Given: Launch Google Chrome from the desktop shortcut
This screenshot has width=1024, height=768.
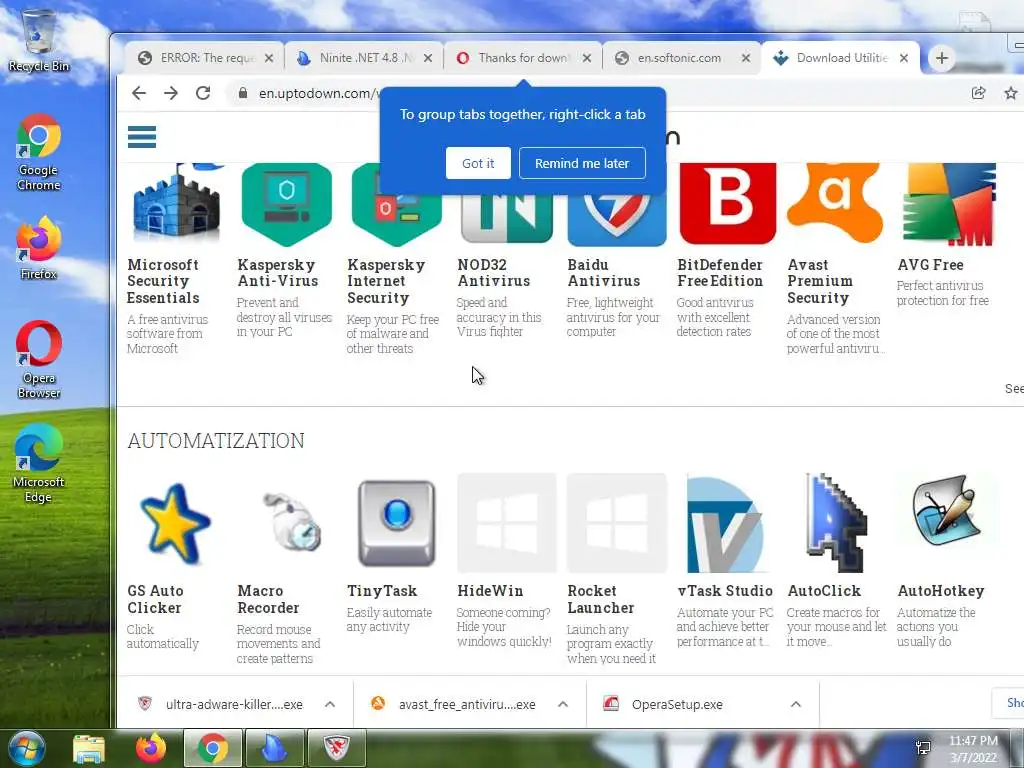Looking at the screenshot, I should (39, 152).
